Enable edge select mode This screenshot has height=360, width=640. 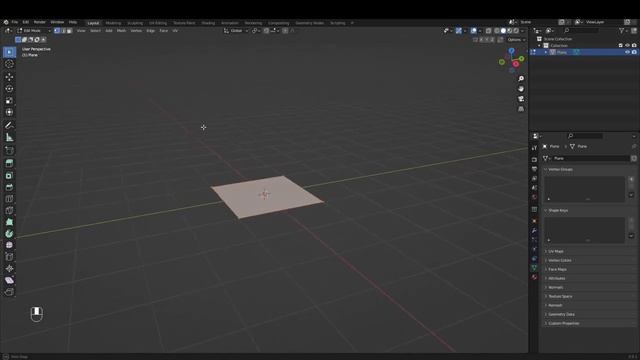63,31
